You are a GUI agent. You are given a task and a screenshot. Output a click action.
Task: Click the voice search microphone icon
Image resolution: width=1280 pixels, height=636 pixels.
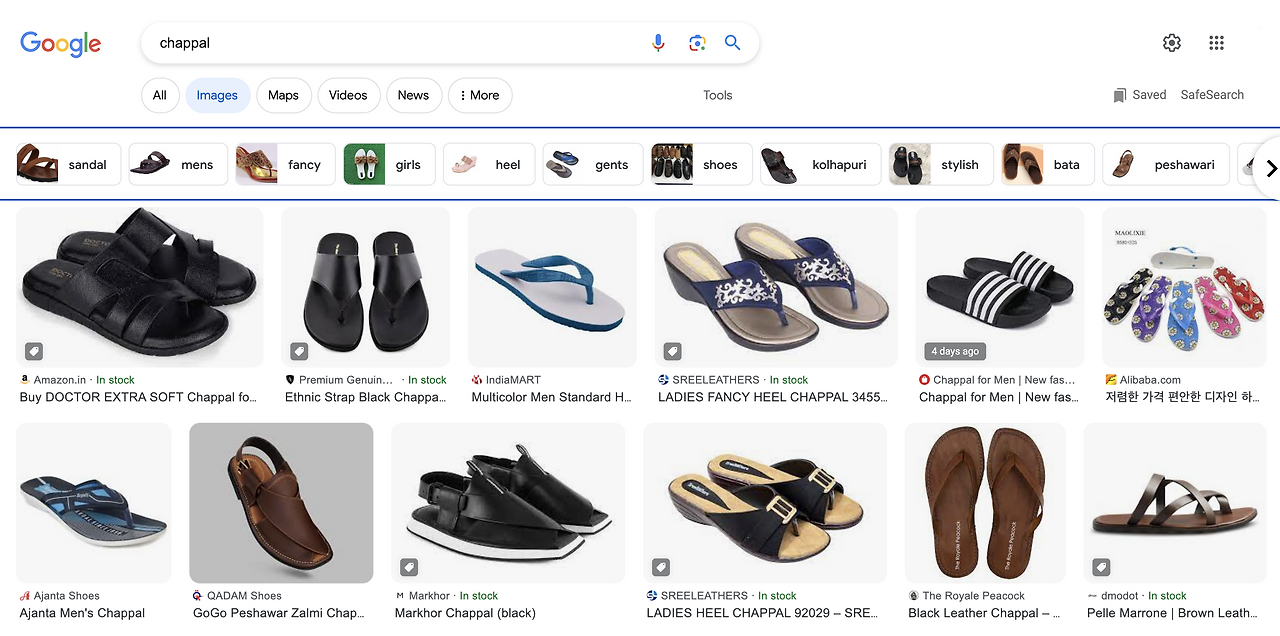[658, 43]
